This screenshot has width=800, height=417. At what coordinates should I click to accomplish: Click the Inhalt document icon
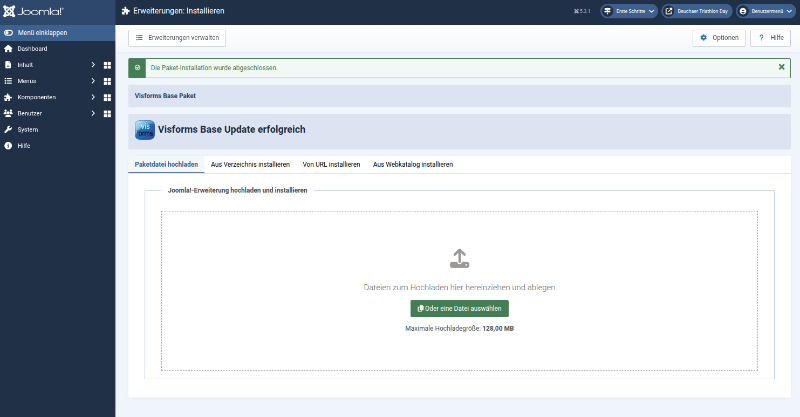tap(8, 65)
